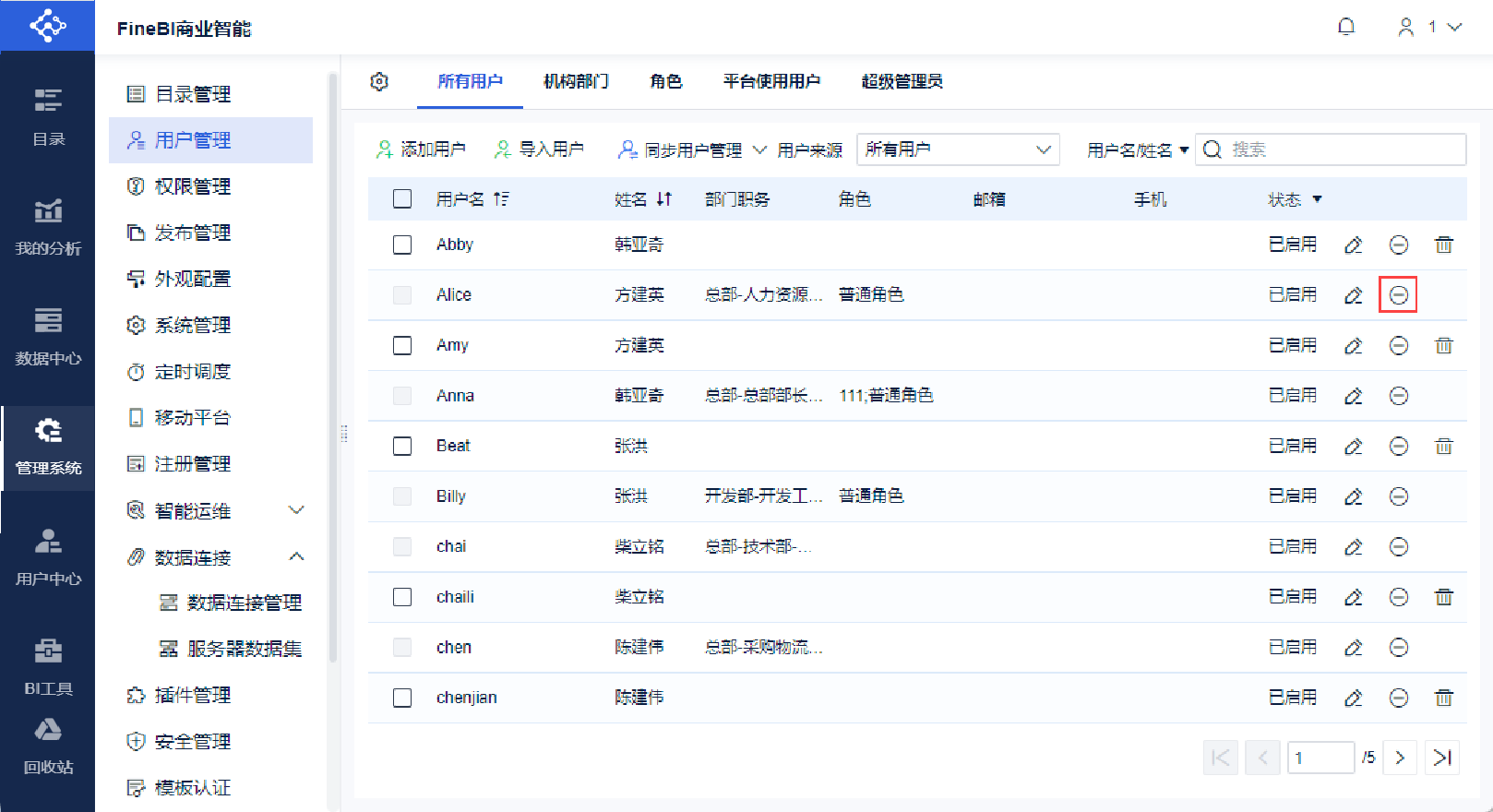Check the select-all checkbox in the header
1493x812 pixels.
pos(402,199)
